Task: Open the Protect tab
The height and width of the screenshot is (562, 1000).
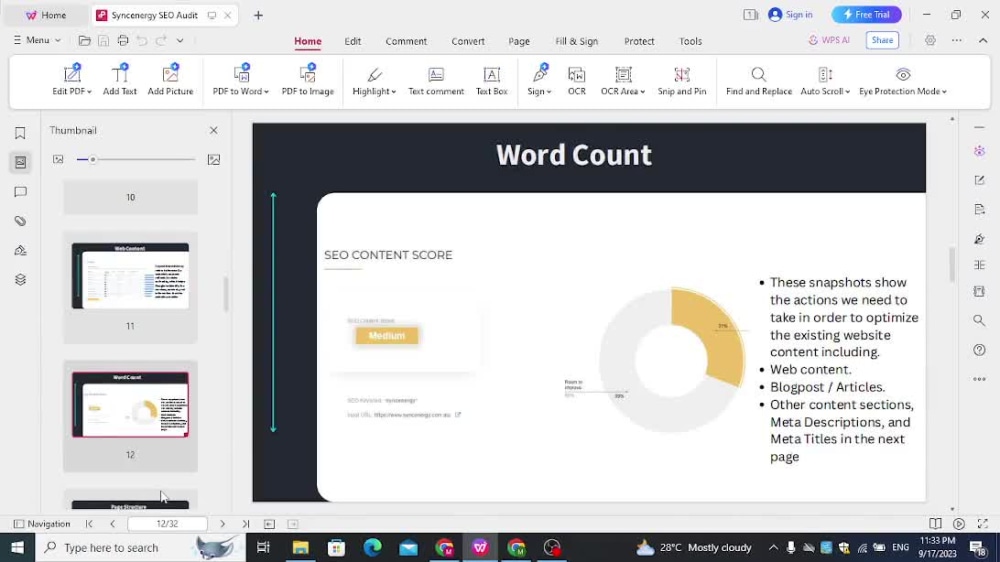Action: pos(639,41)
